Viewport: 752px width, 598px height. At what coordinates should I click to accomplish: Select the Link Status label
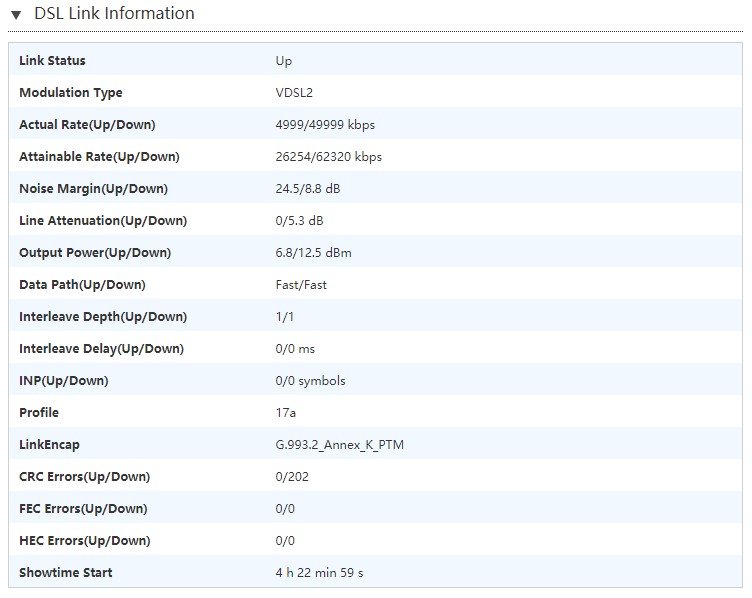[x=52, y=60]
